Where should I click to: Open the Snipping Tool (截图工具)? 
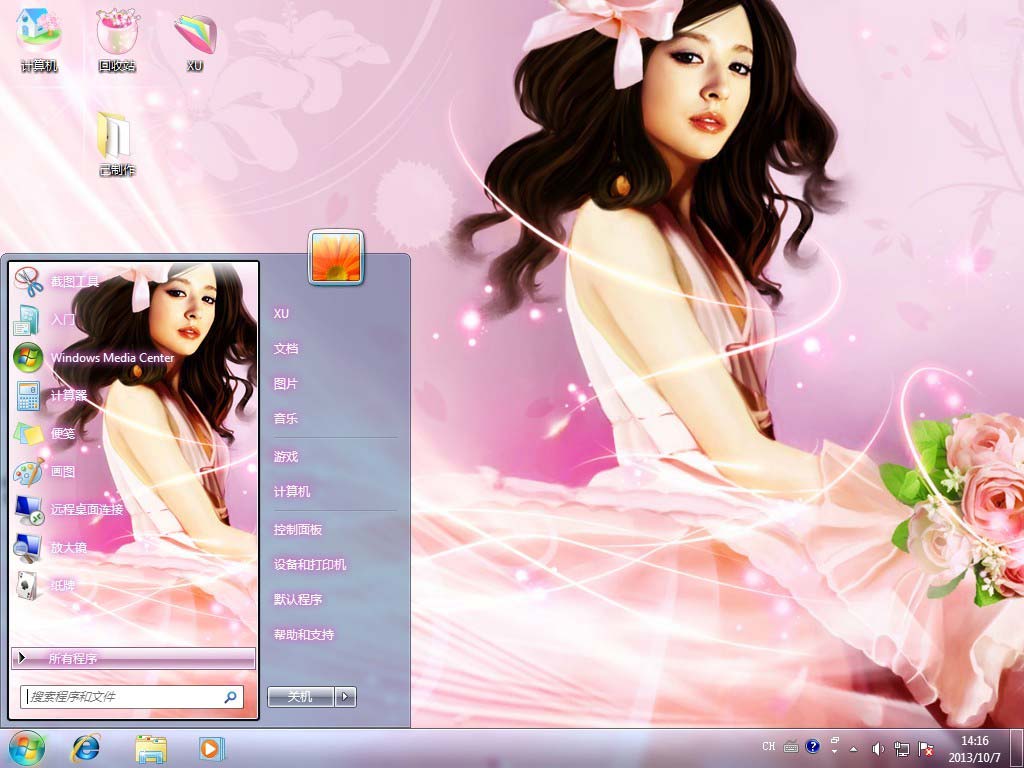(x=74, y=282)
